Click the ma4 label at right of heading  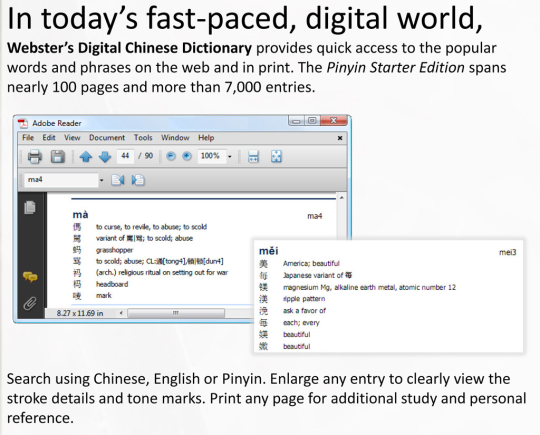coord(314,216)
